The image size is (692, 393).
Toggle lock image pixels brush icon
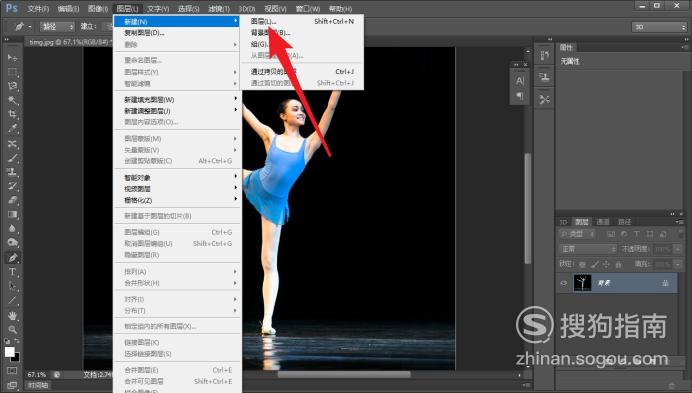click(x=594, y=264)
